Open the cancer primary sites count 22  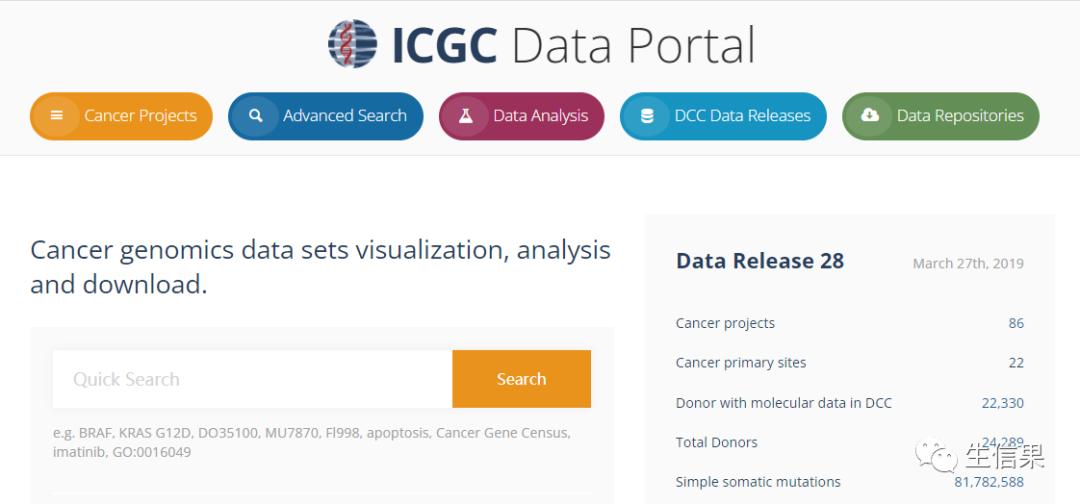1016,363
